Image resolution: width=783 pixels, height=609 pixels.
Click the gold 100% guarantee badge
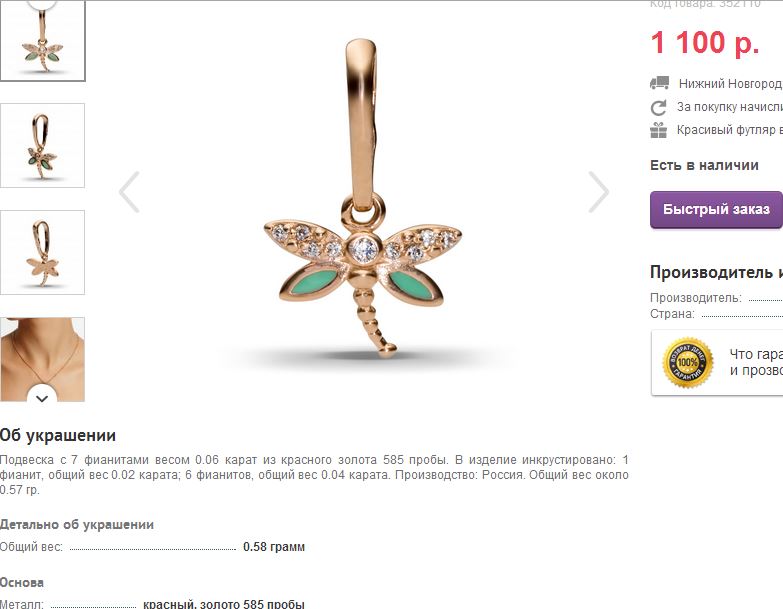[x=688, y=362]
